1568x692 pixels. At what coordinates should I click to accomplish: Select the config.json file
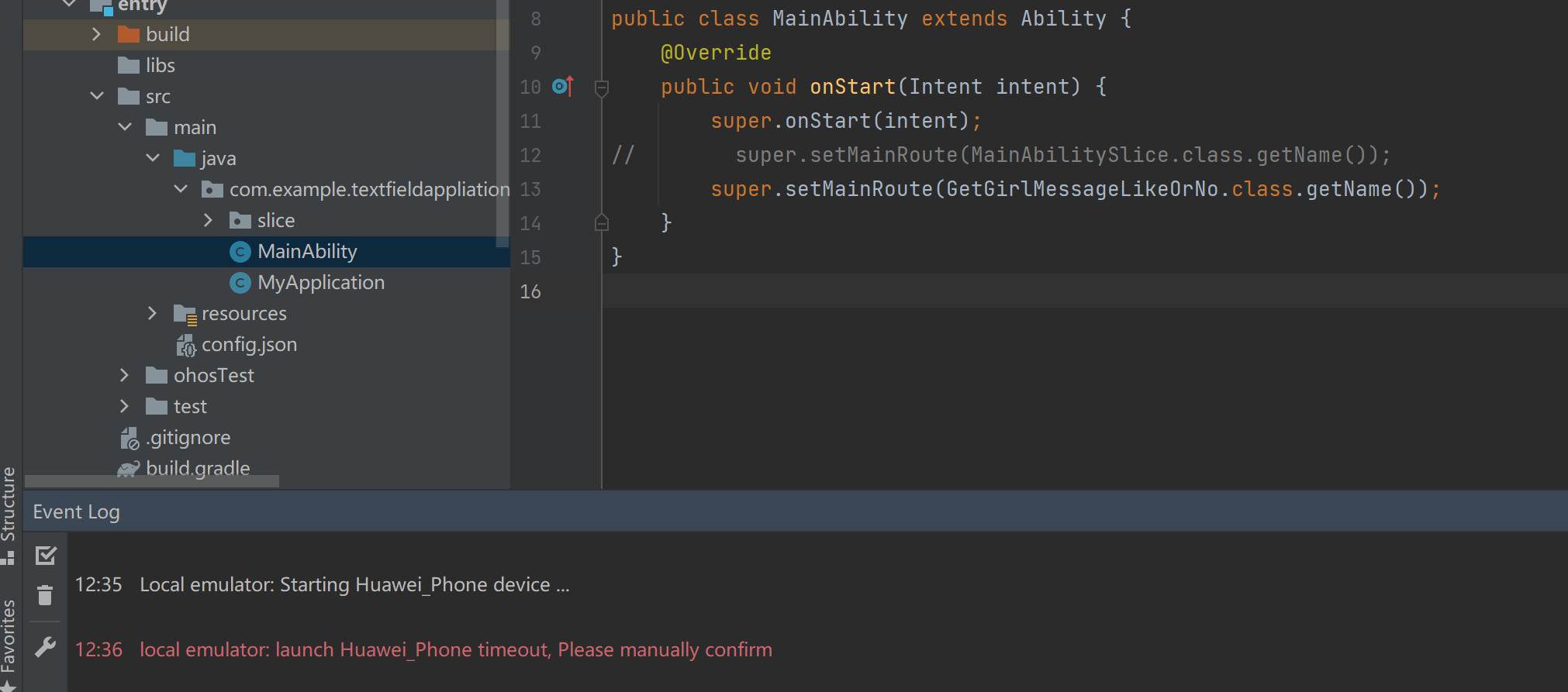pos(266,344)
